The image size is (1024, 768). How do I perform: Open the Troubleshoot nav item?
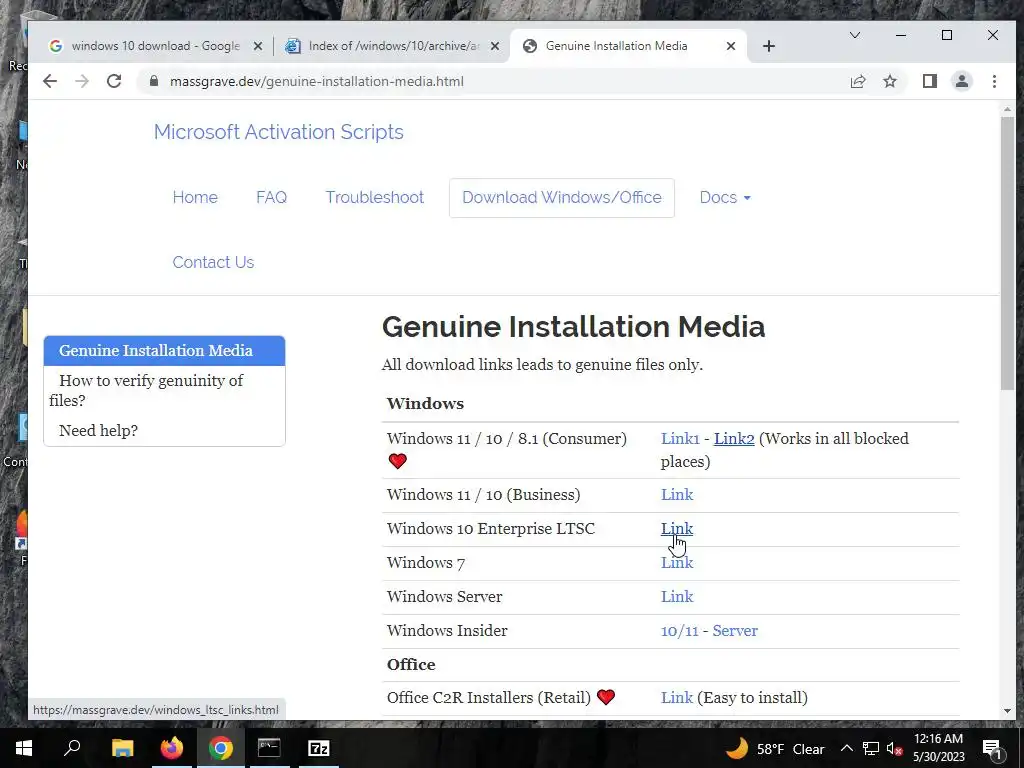[x=375, y=197]
